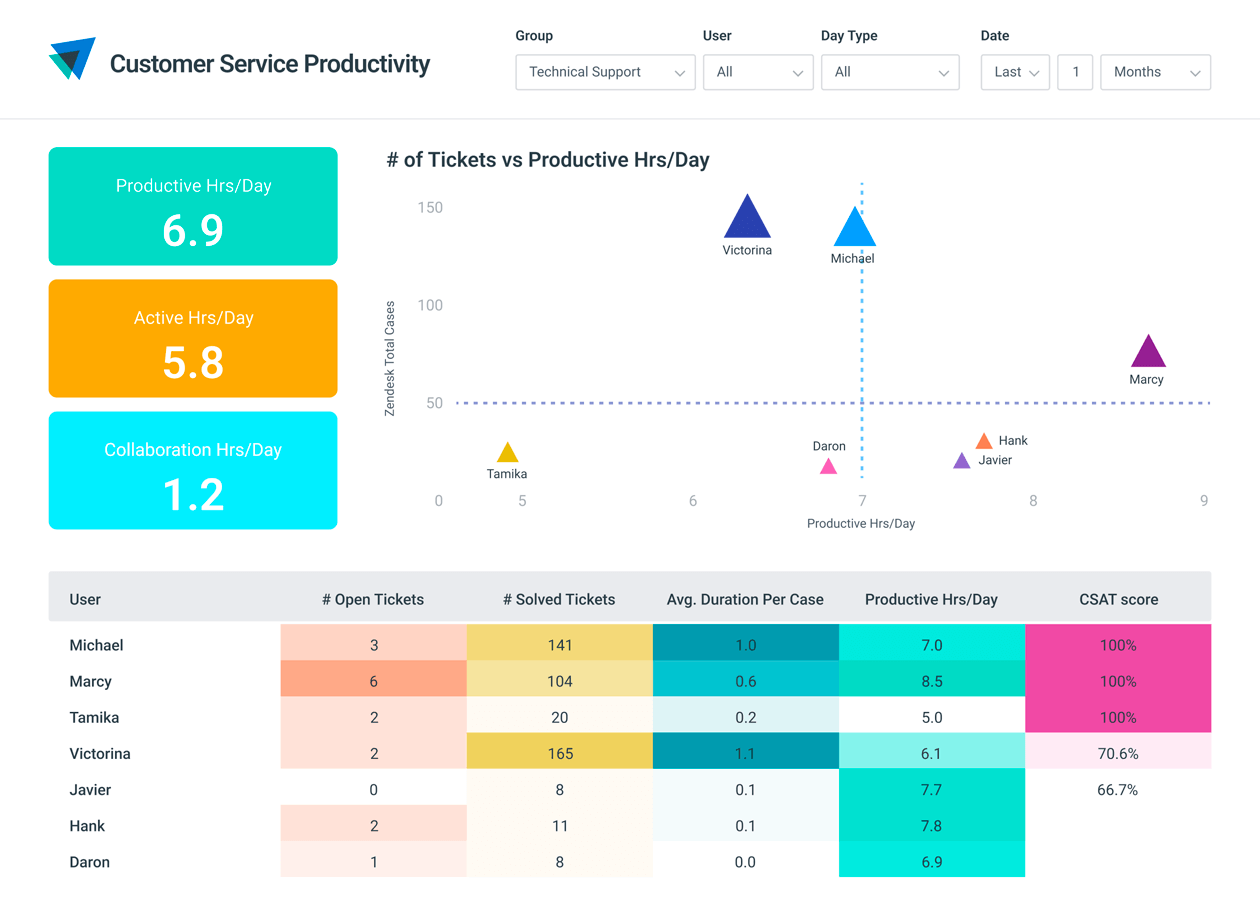Expand the Date range Last dropdown
The image size is (1260, 922).
[1015, 72]
